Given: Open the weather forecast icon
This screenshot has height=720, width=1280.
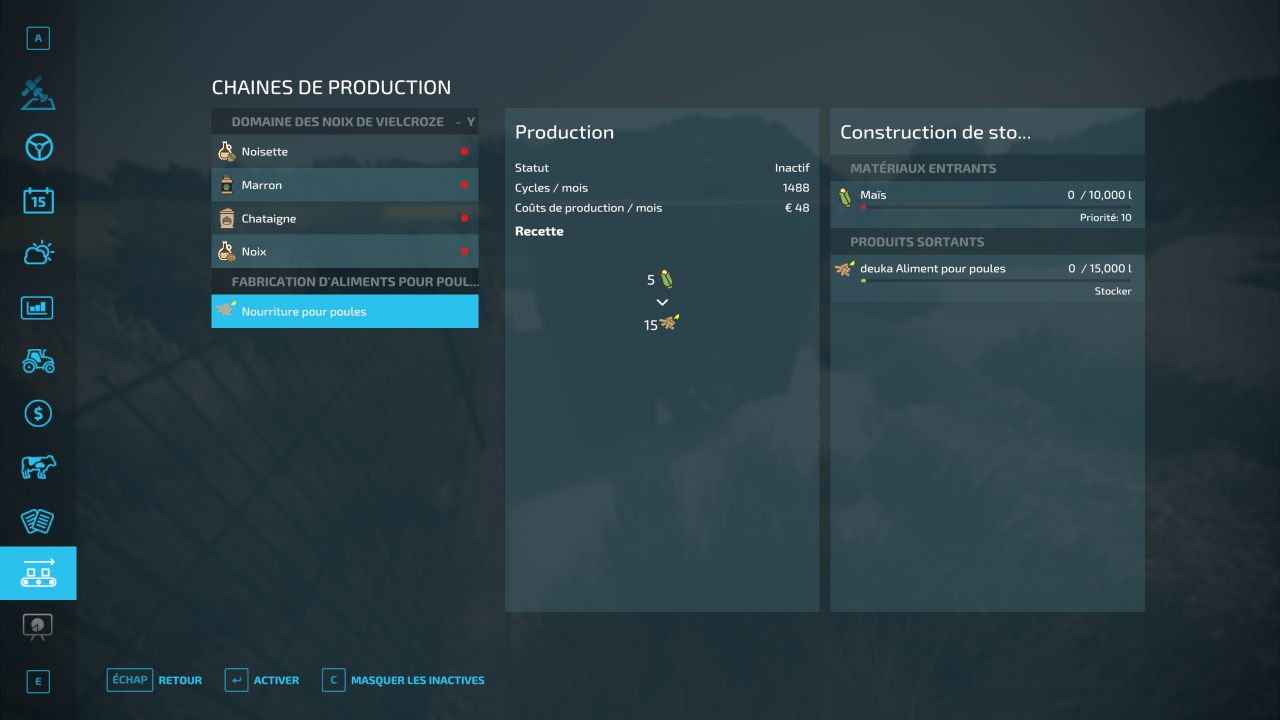Looking at the screenshot, I should pyautogui.click(x=38, y=253).
